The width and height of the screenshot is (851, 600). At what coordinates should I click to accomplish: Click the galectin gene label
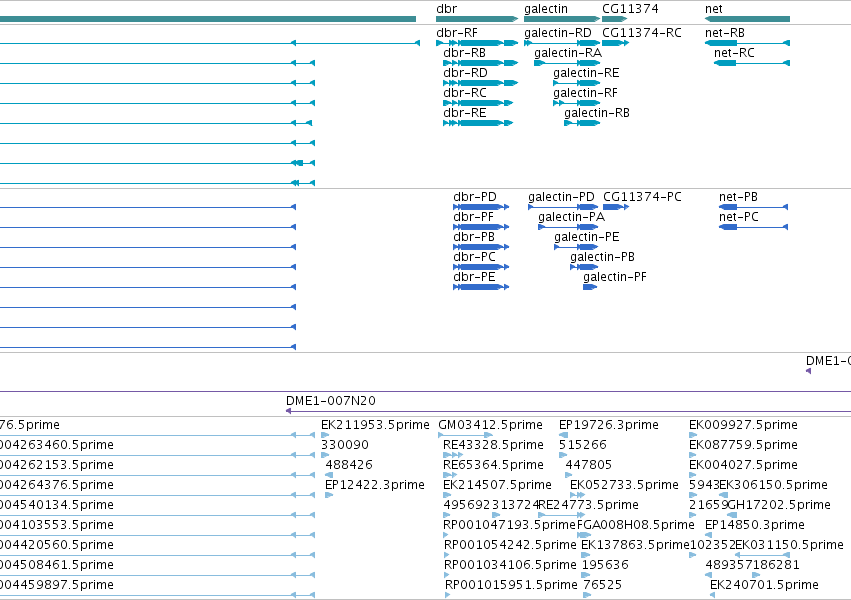tap(546, 9)
